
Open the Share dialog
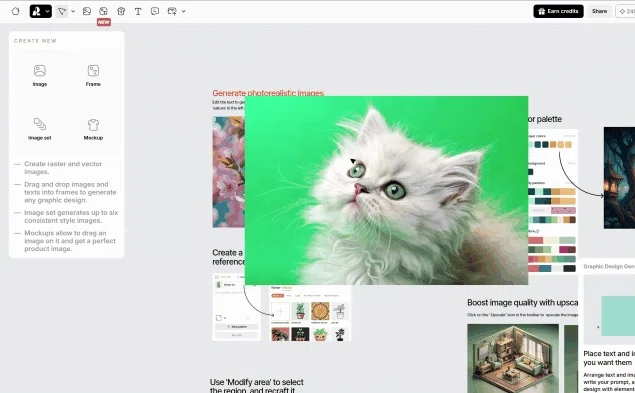click(599, 11)
